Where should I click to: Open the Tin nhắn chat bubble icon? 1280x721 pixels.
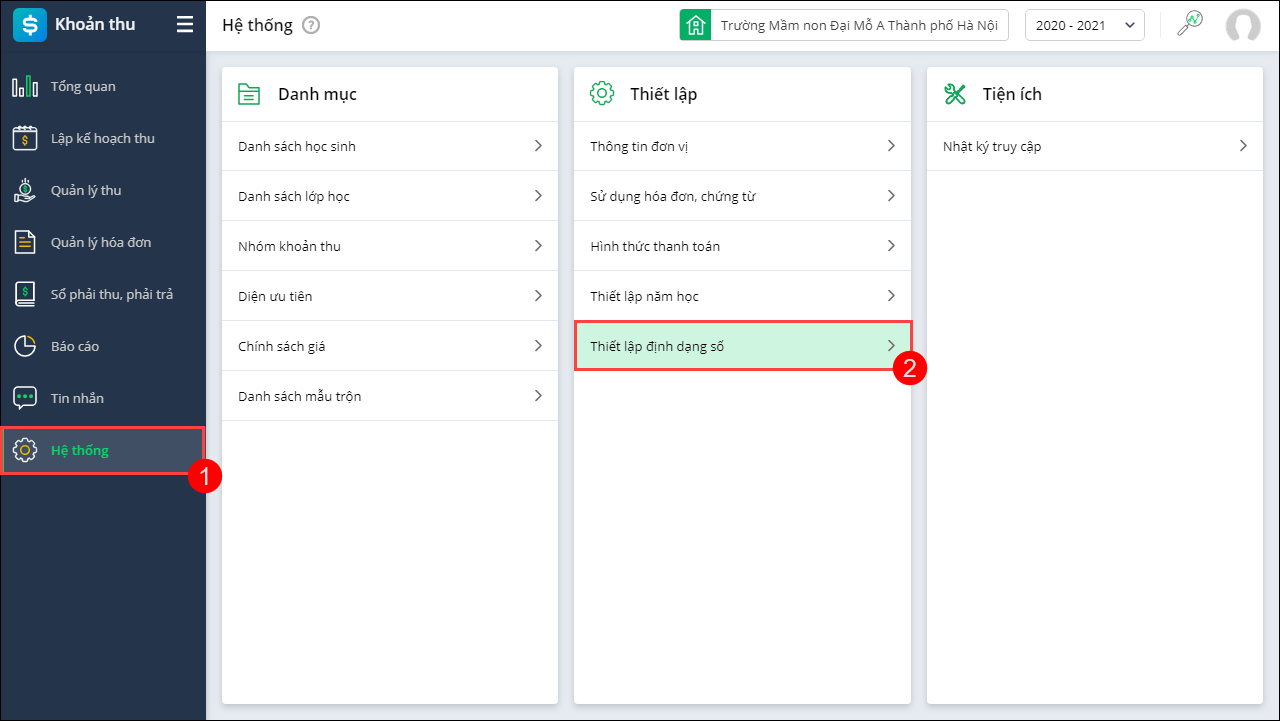click(x=25, y=399)
